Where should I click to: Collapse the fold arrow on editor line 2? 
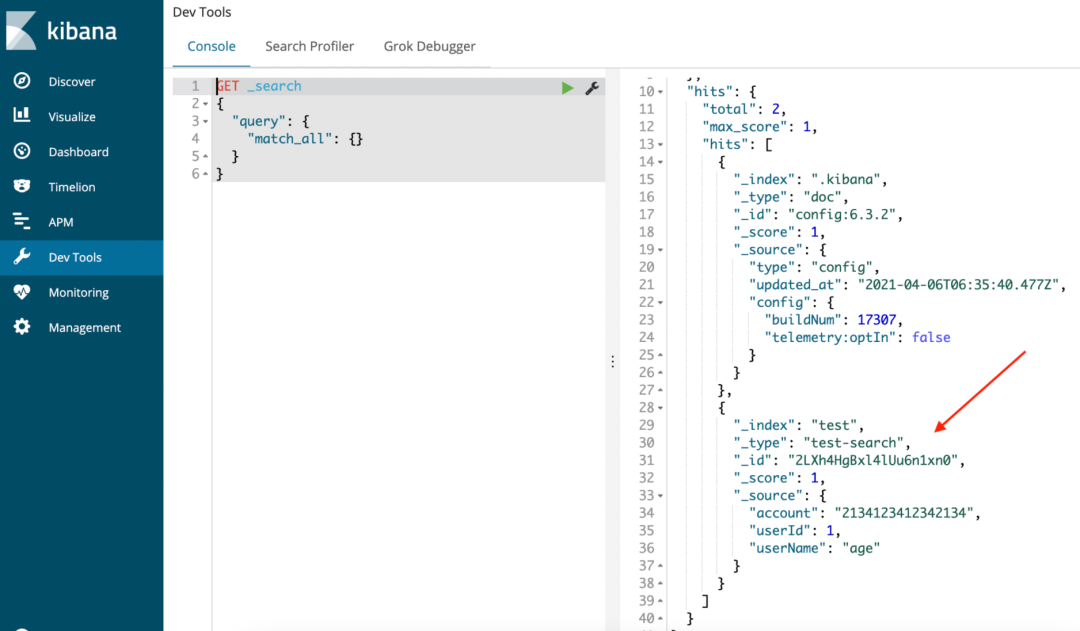pos(205,104)
